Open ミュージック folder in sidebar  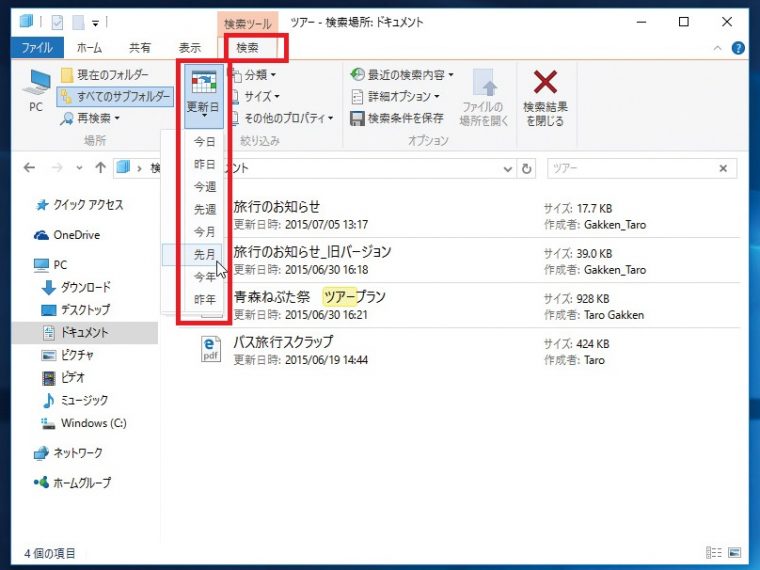coord(75,400)
